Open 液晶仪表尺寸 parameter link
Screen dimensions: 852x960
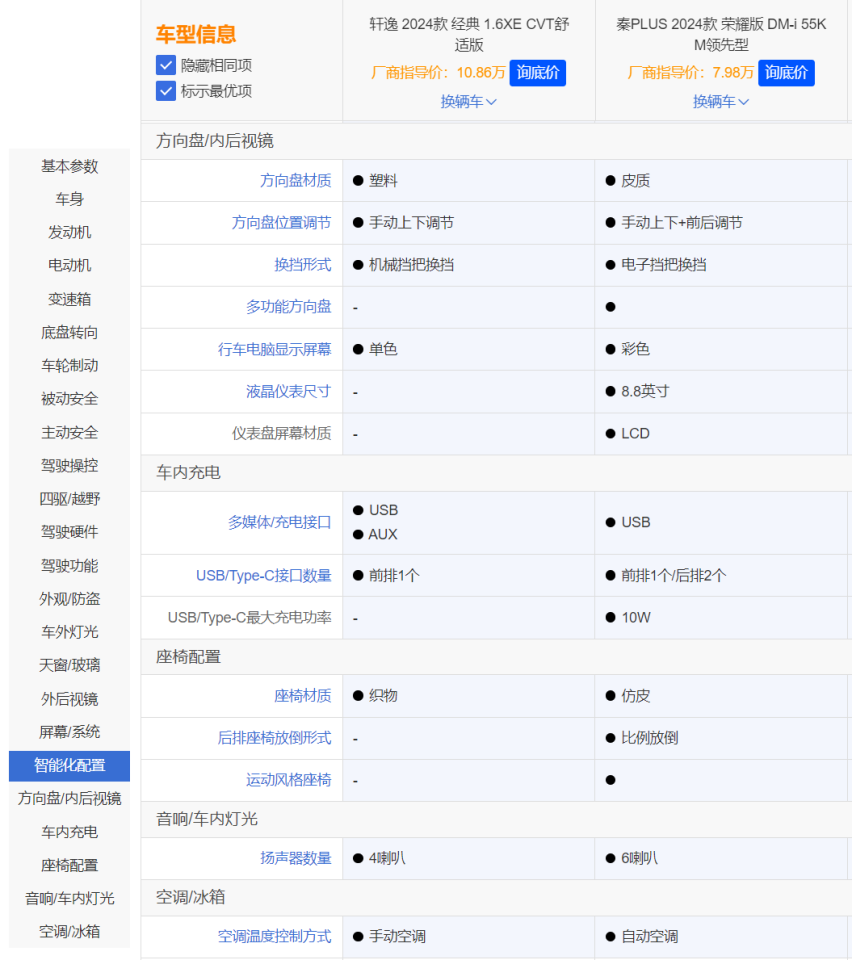[289, 392]
